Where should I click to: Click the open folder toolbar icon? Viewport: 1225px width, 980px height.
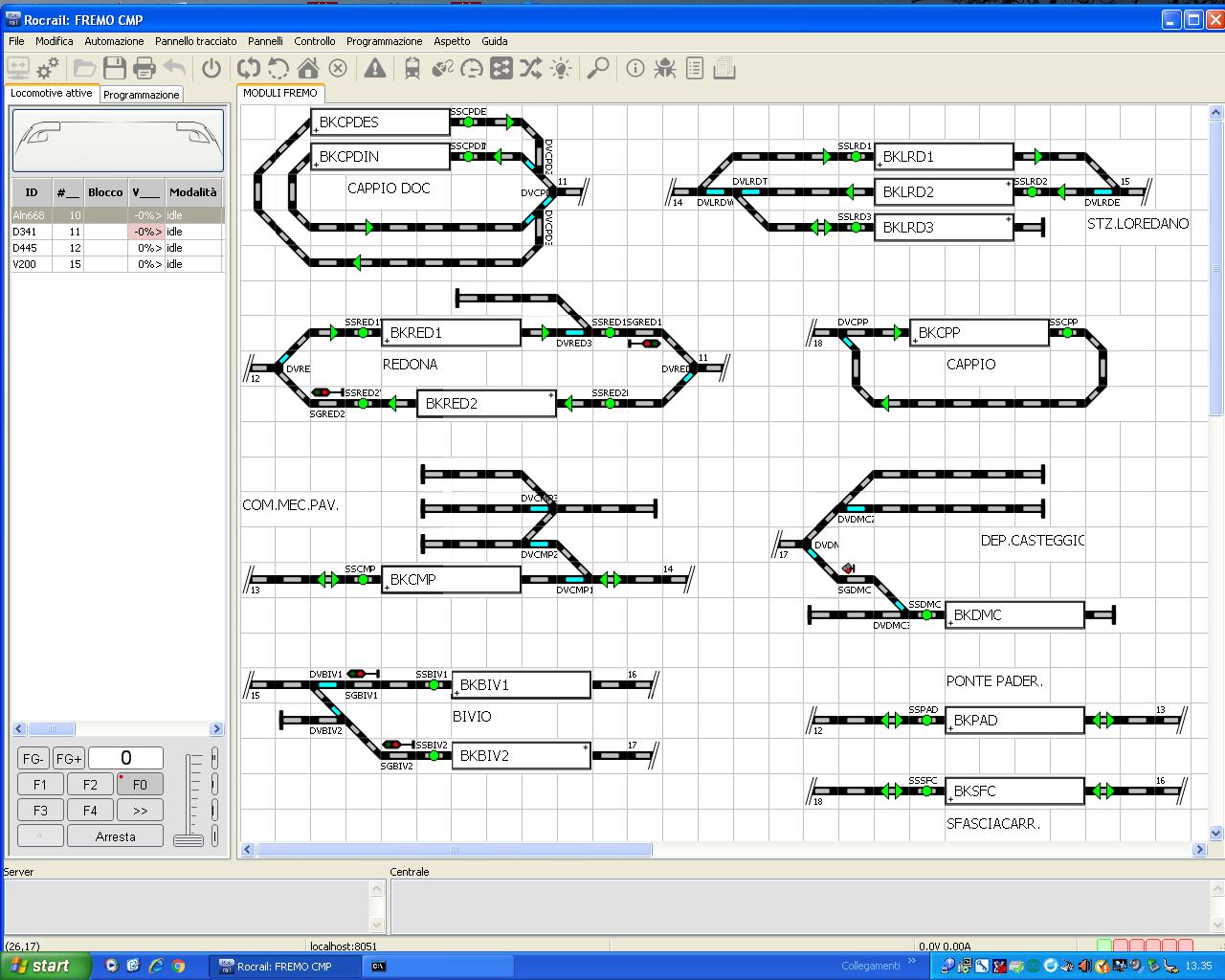[85, 68]
